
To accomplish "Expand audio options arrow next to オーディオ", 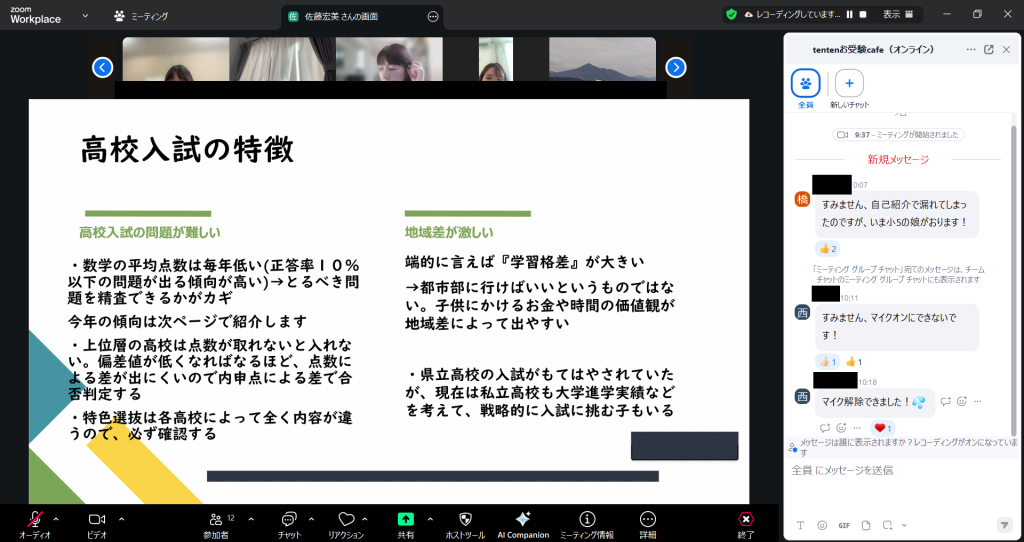I will (x=56, y=519).
